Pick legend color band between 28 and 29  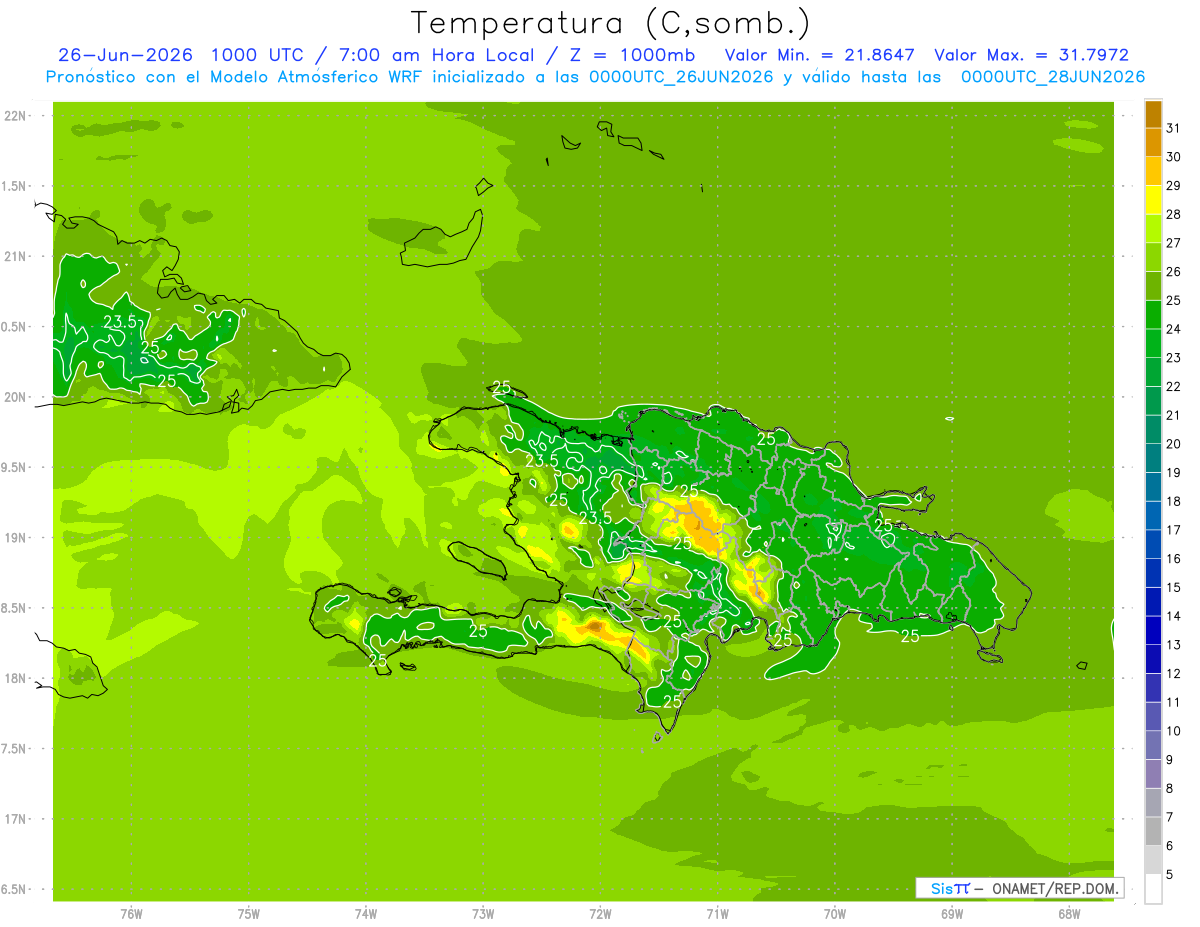pyautogui.click(x=1153, y=199)
